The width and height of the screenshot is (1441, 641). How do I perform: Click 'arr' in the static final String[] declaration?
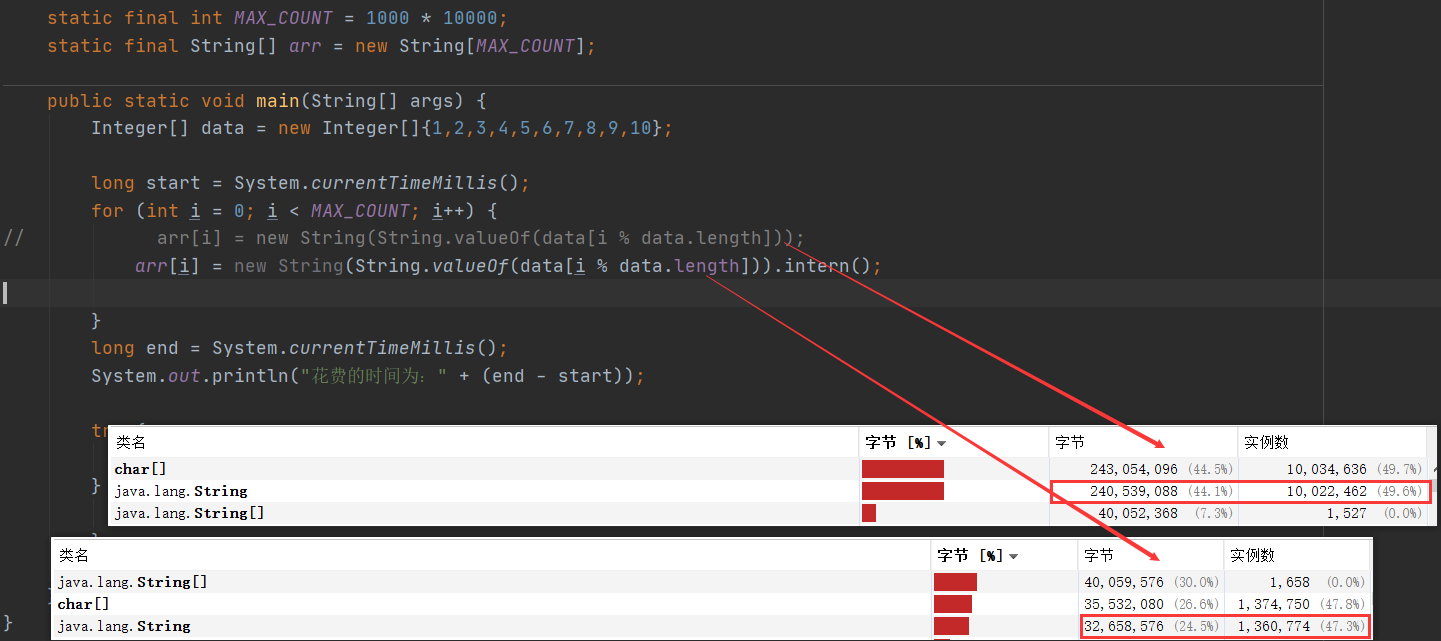[305, 46]
